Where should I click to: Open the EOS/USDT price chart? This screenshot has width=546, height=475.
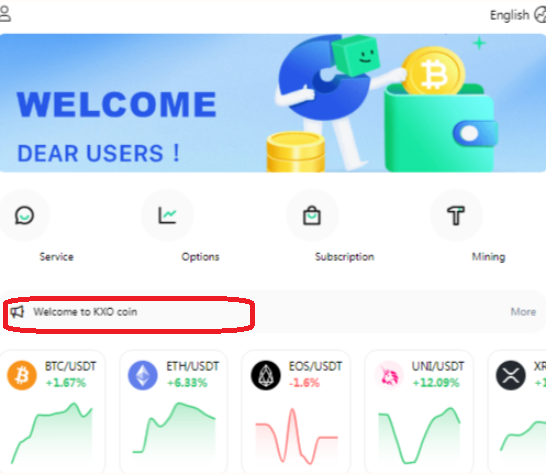click(297, 436)
